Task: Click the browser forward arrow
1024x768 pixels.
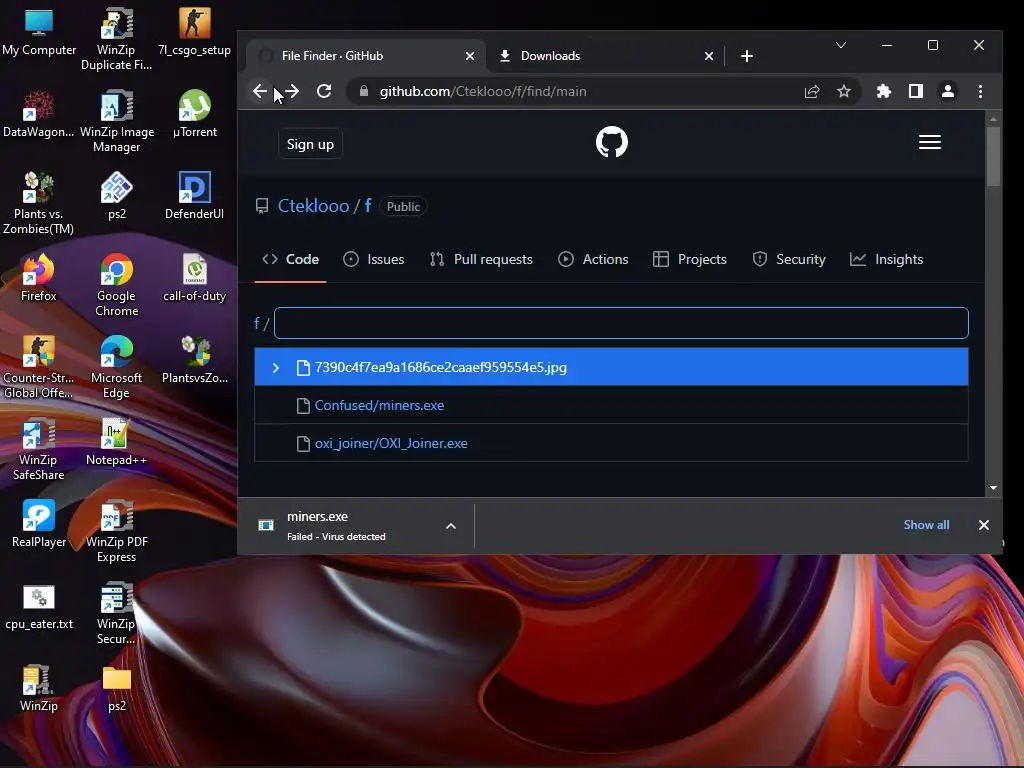Action: tap(292, 91)
